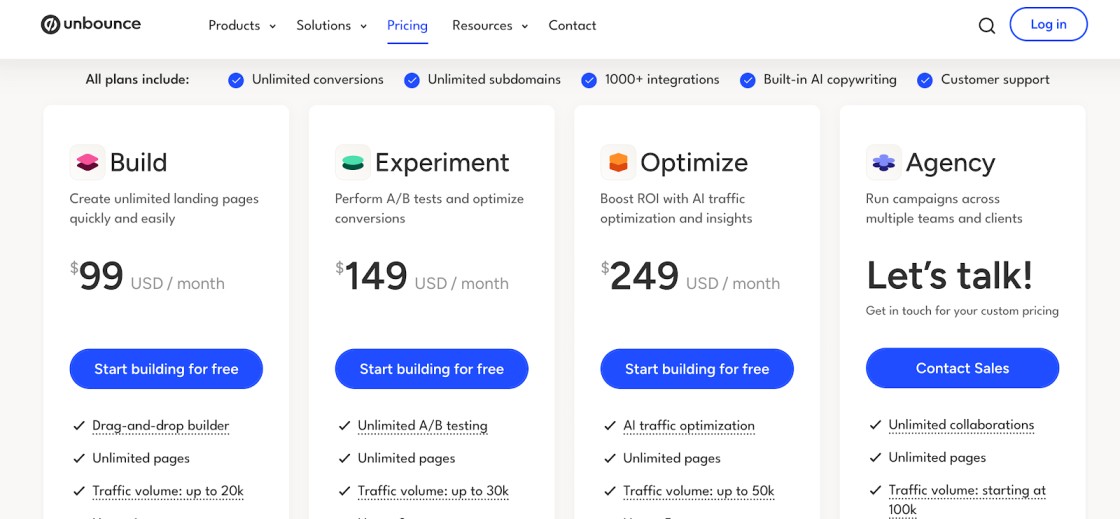Click the Built-in AI copywriting check icon
Screen dimensions: 1120x519
747,81
